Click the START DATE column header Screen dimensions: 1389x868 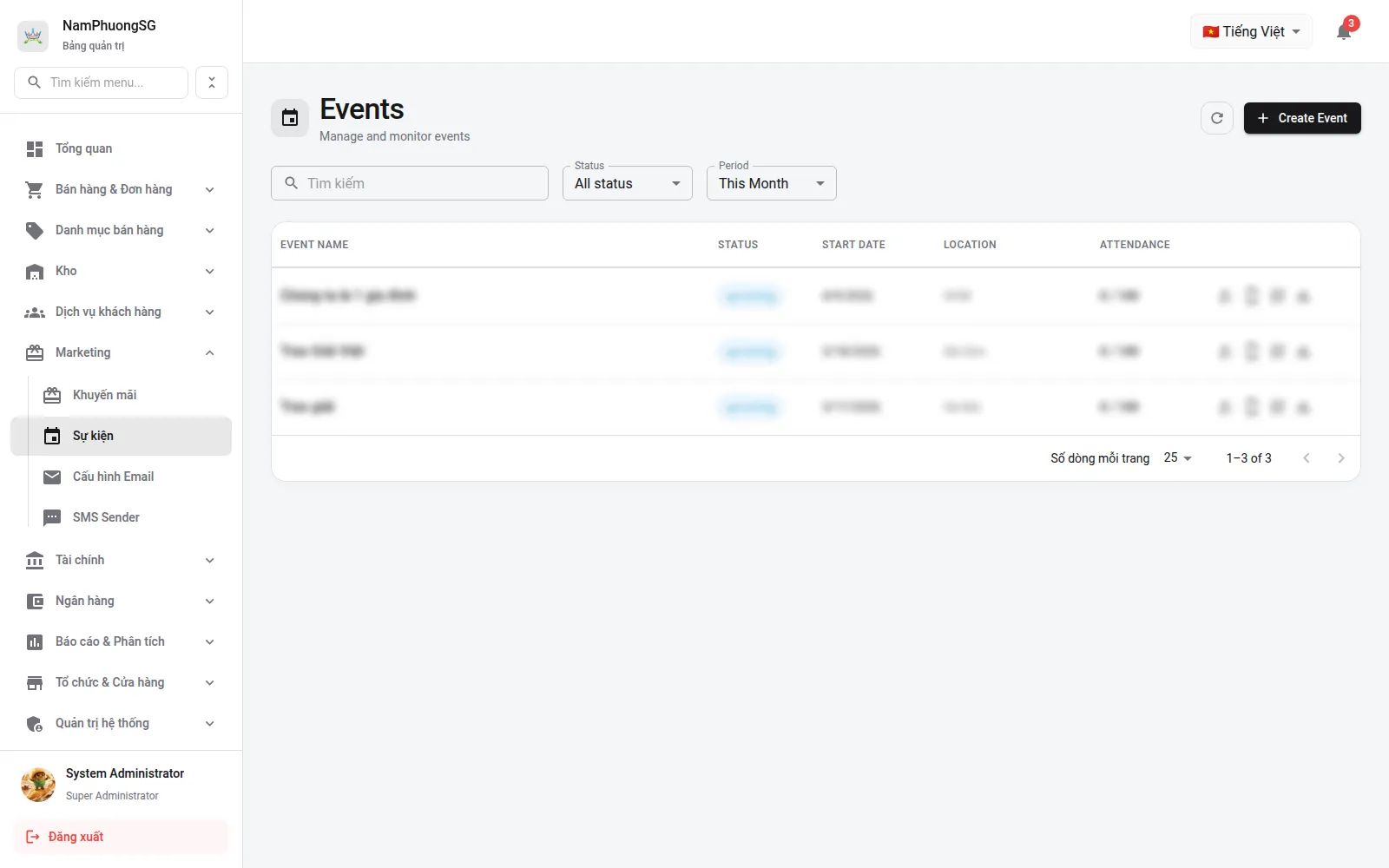click(853, 245)
